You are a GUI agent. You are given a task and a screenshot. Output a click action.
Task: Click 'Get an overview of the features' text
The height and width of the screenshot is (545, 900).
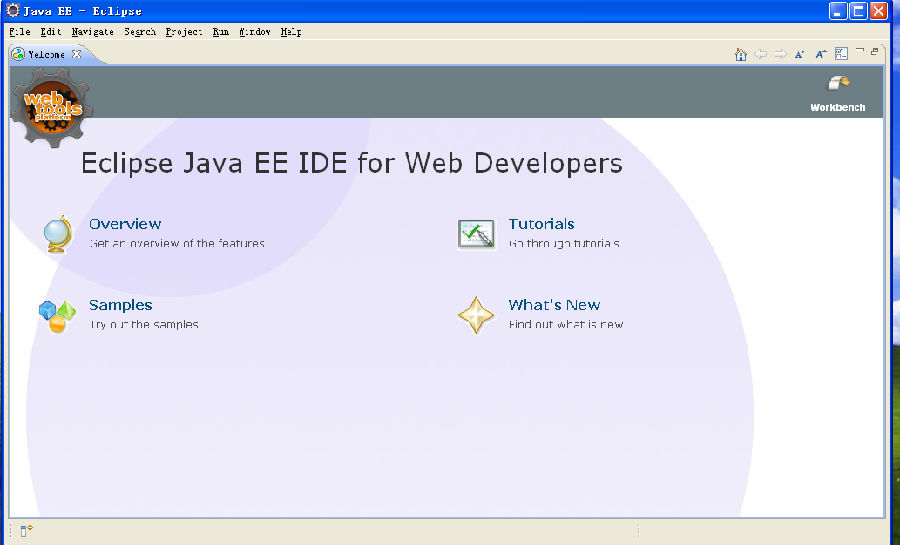(x=177, y=243)
